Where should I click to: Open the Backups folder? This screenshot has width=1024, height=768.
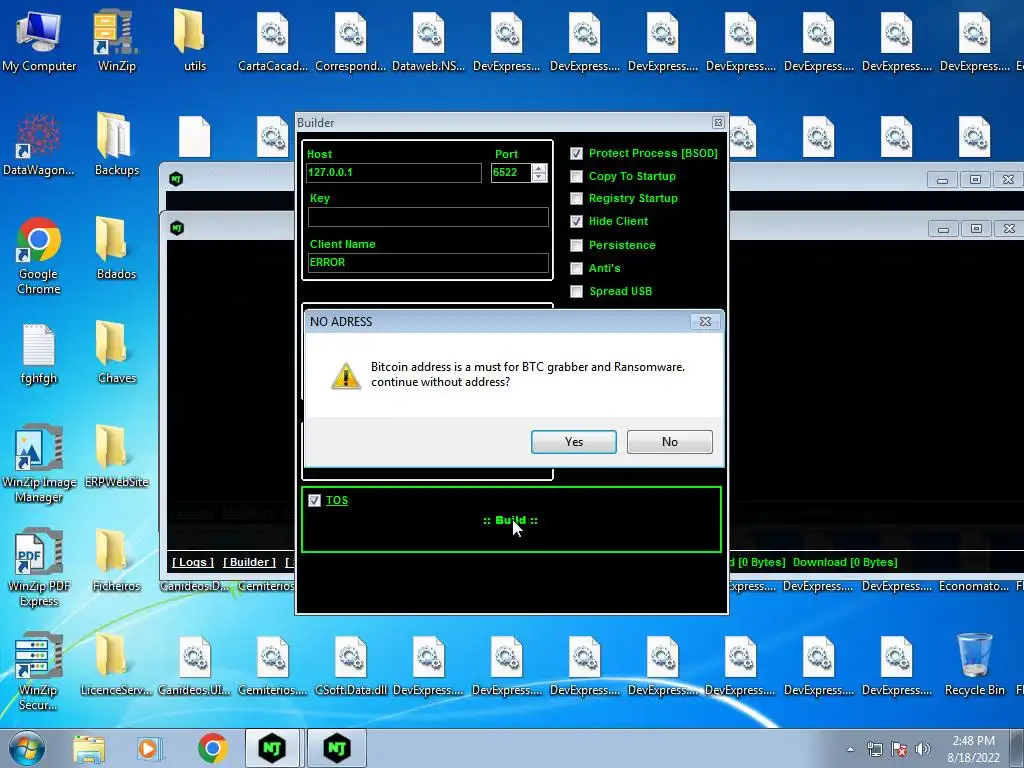[116, 144]
